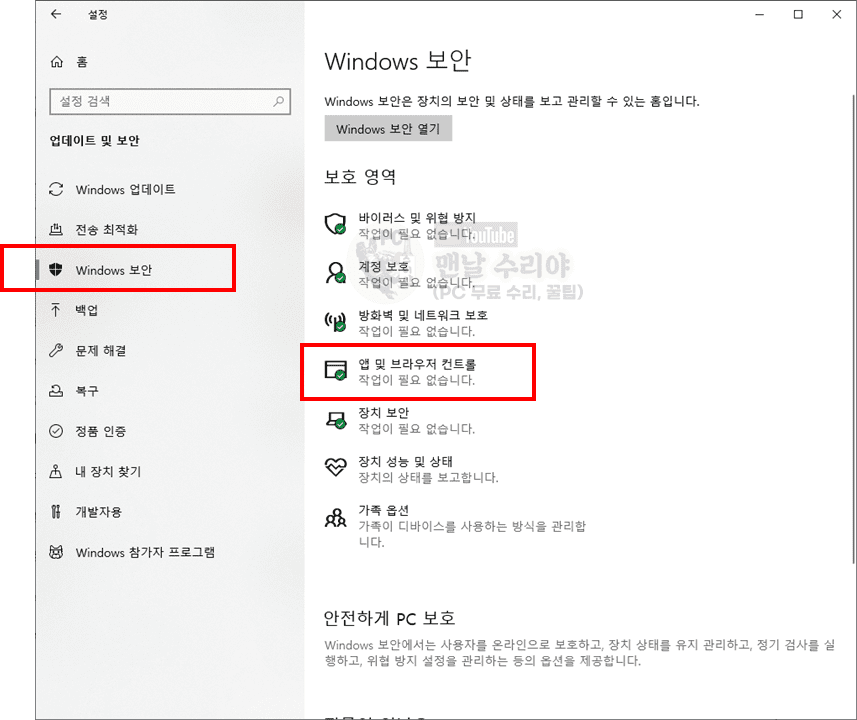Select 복구 in the sidebar
The height and width of the screenshot is (720, 857).
click(x=86, y=391)
